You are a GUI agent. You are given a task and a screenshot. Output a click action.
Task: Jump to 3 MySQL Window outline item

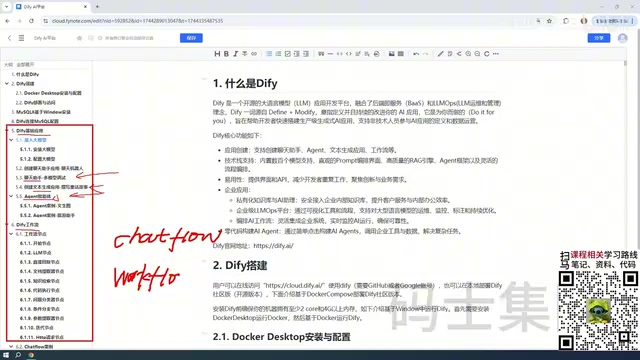click(x=41, y=112)
